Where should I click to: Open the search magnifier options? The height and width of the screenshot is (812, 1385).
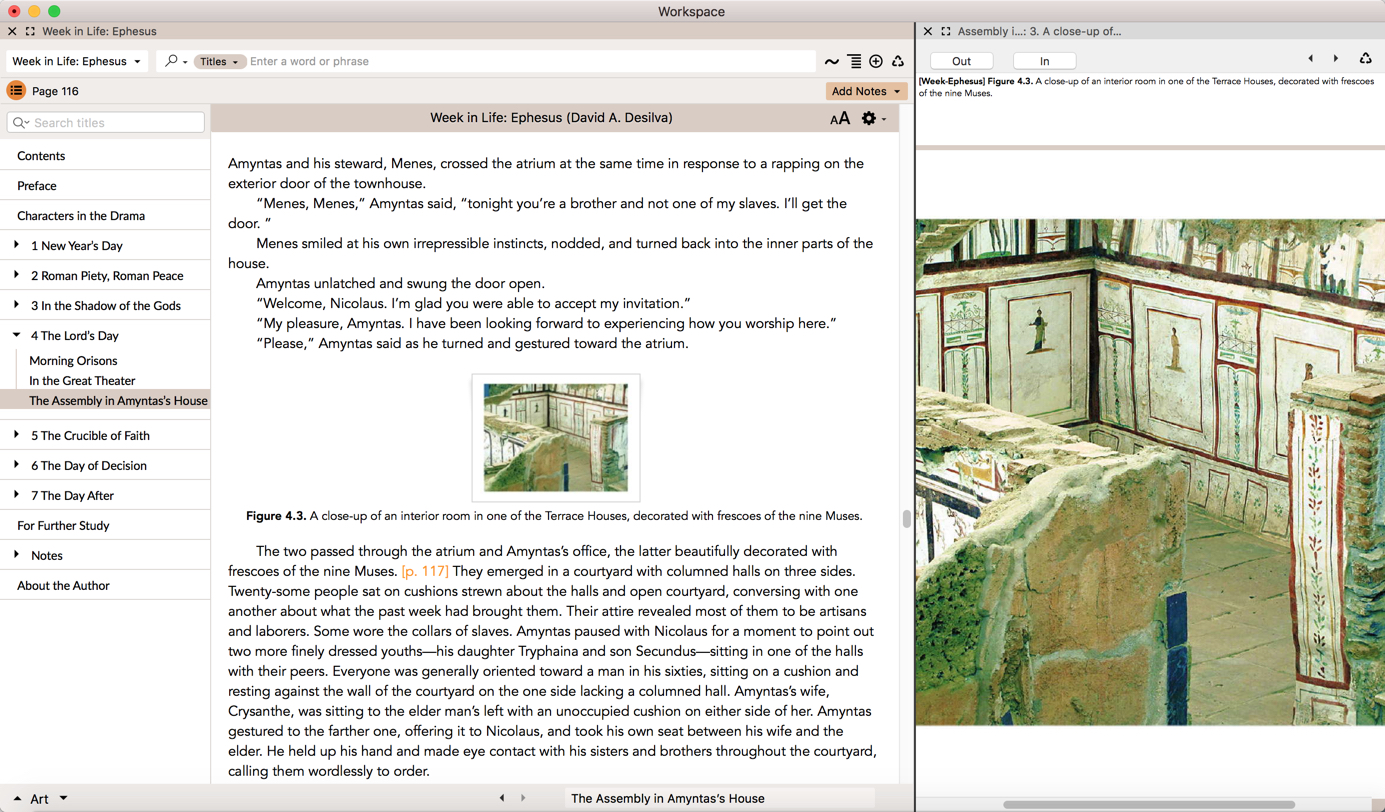click(175, 61)
